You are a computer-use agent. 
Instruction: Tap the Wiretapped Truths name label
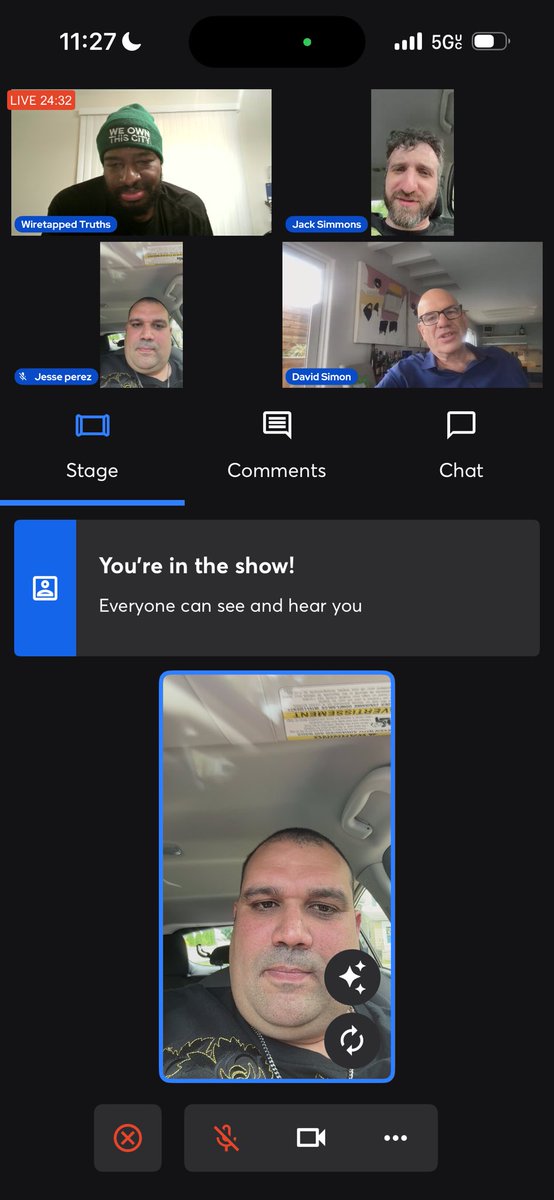tap(66, 224)
